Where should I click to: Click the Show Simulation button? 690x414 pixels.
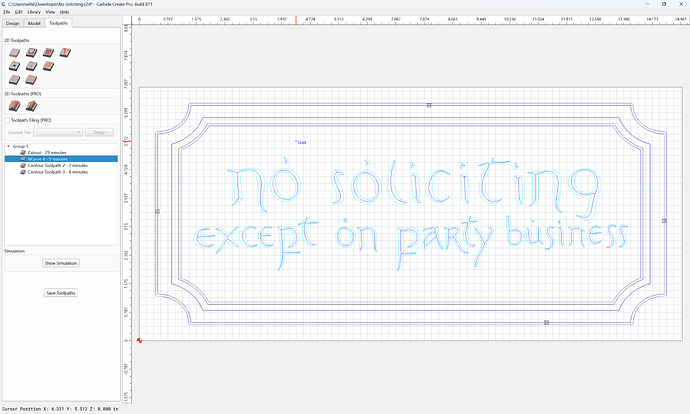coord(61,263)
